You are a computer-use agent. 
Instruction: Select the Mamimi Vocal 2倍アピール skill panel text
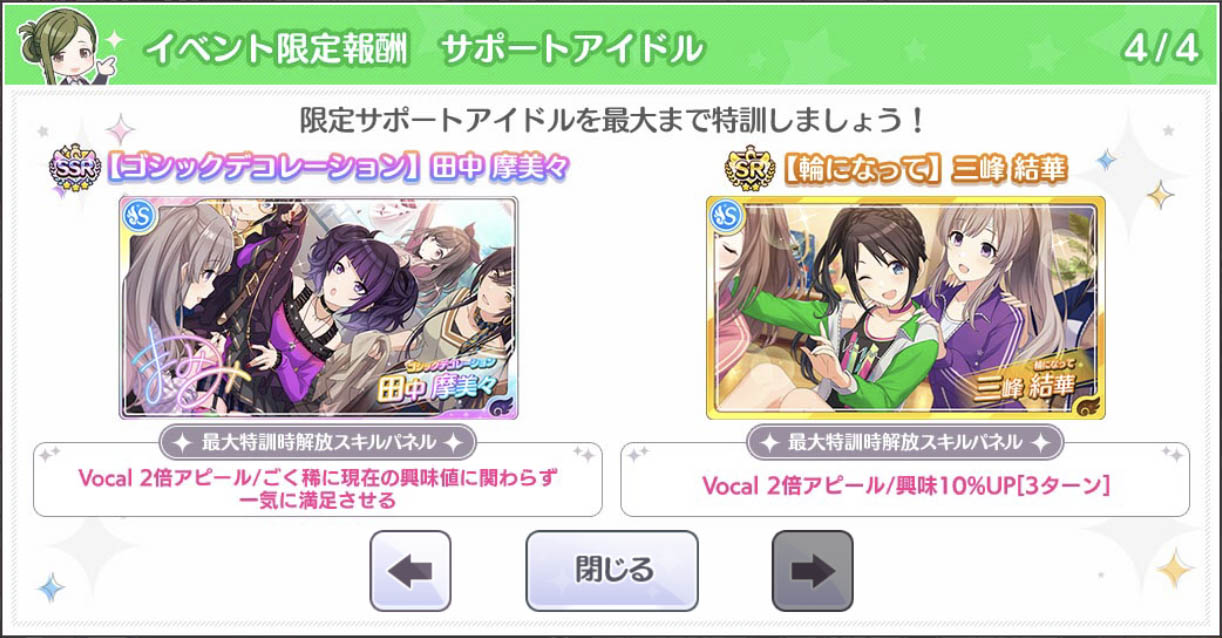[318, 489]
